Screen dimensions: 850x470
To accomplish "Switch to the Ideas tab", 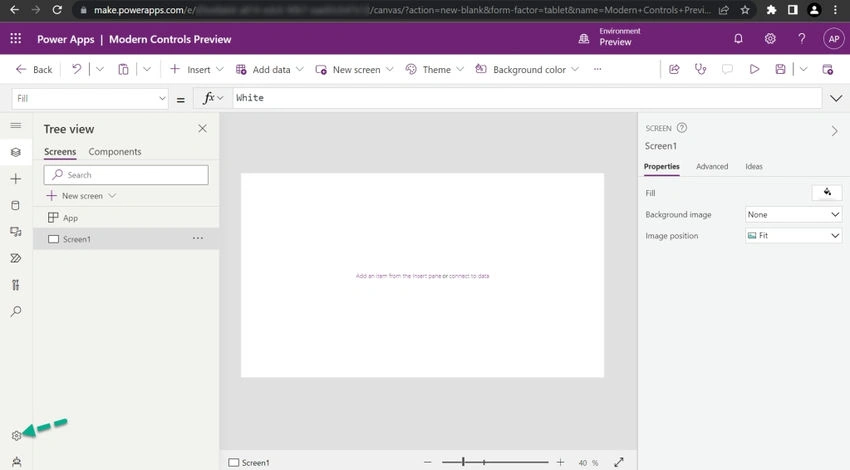I will 754,166.
